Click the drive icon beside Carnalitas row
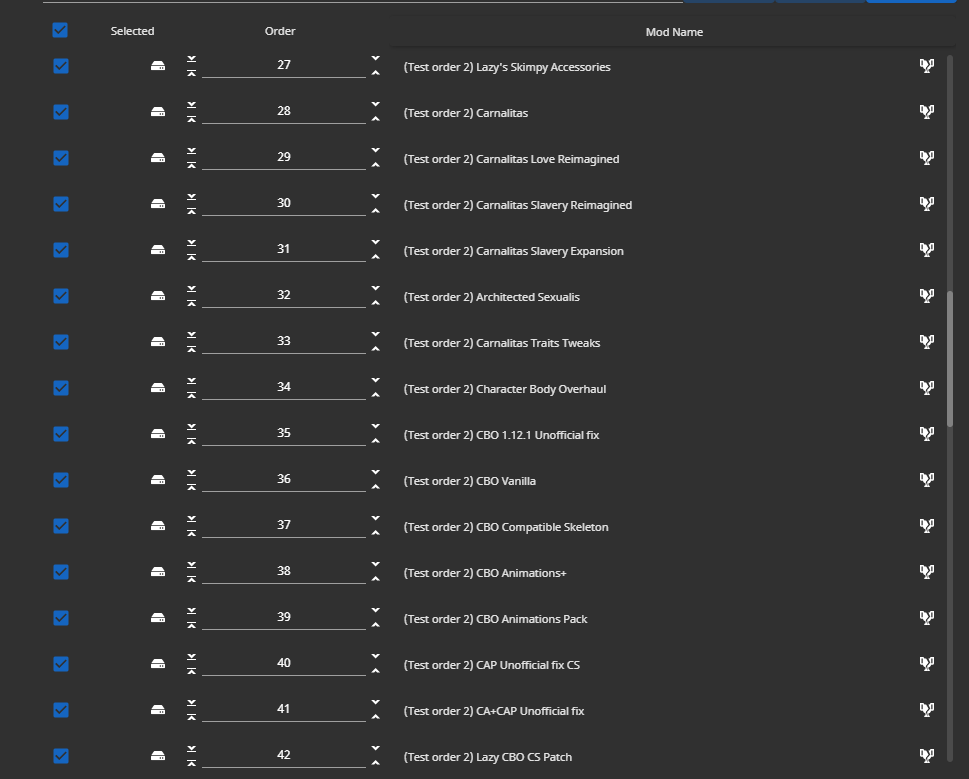969x779 pixels. click(x=158, y=112)
